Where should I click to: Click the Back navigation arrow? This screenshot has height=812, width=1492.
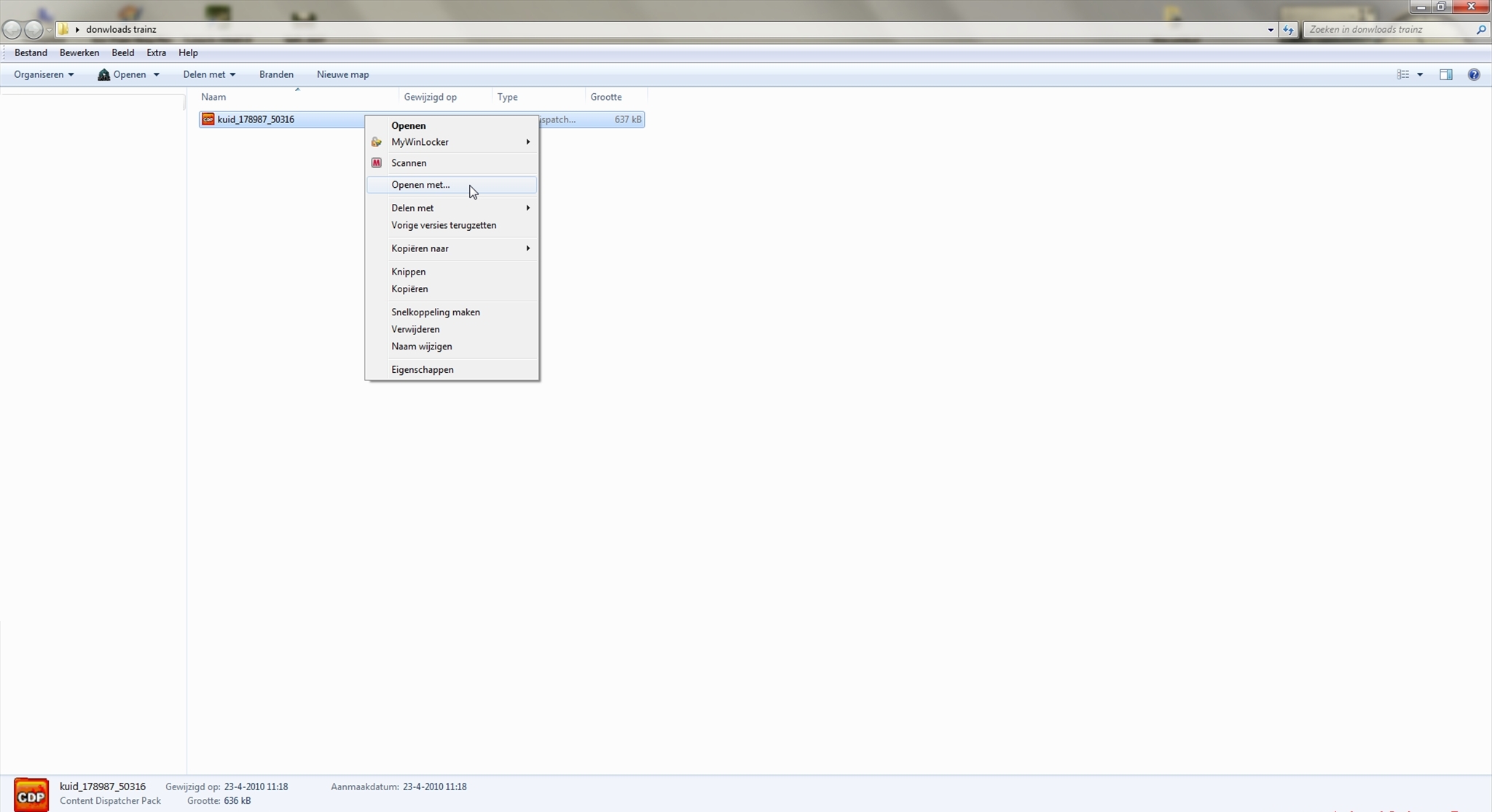[x=12, y=29]
